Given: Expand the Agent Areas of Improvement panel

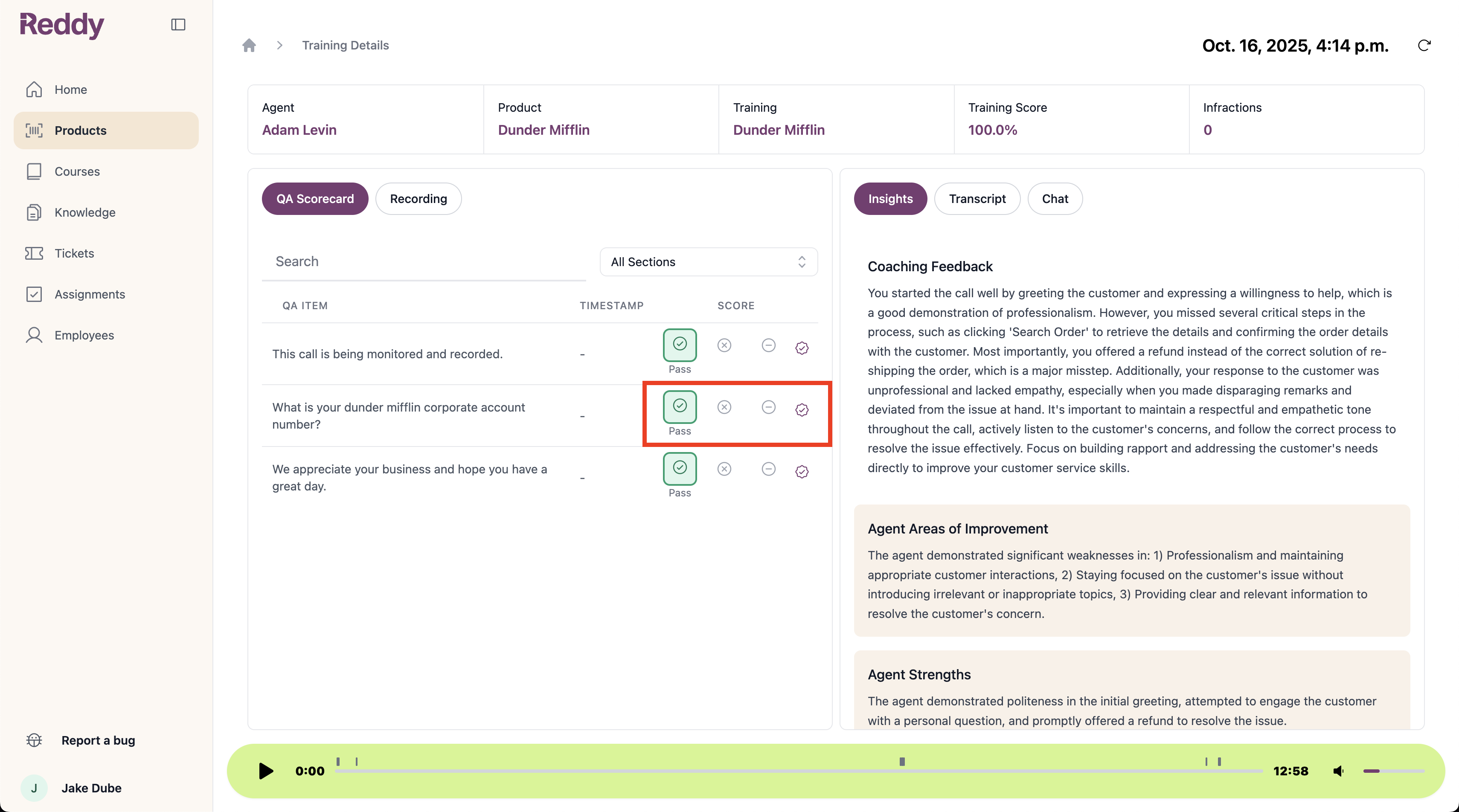Looking at the screenshot, I should tap(958, 528).
